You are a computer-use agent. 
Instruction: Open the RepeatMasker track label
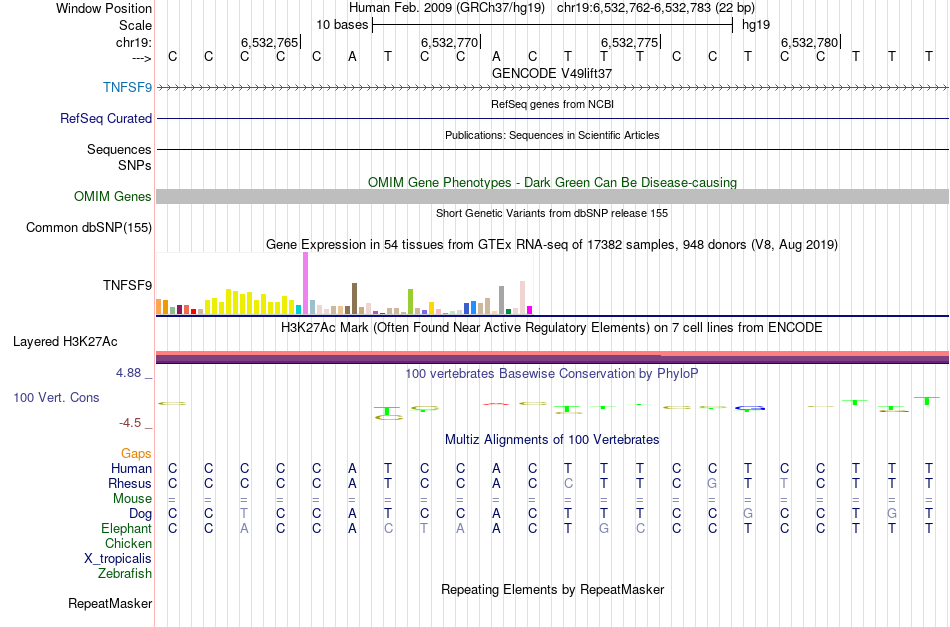point(110,603)
